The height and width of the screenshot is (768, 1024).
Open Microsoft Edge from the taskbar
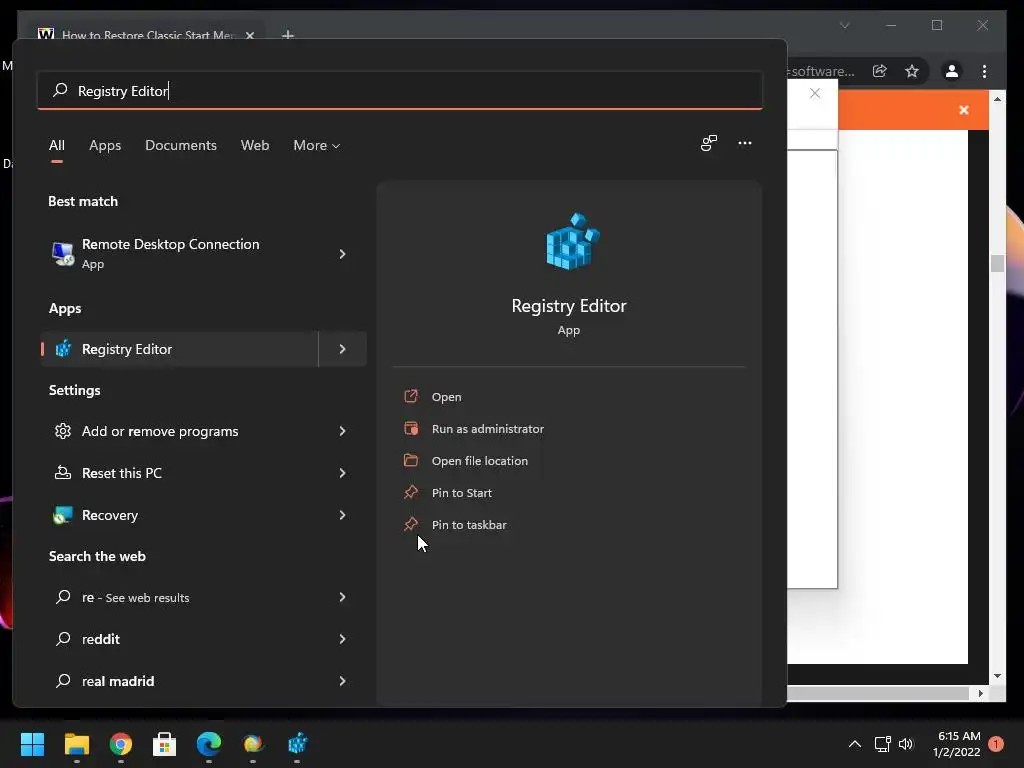point(209,743)
